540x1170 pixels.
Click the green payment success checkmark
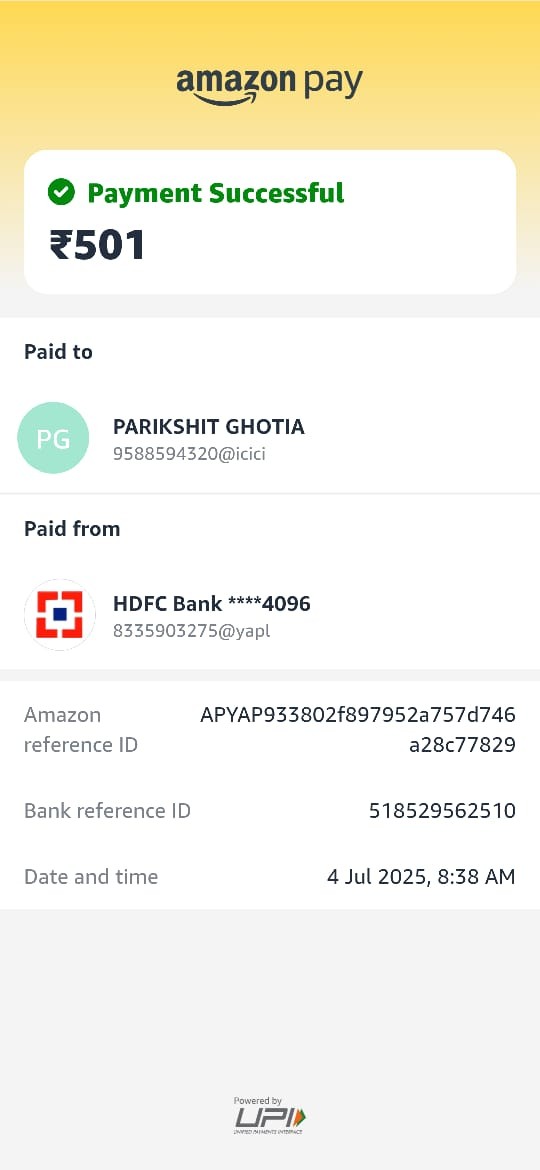61,193
